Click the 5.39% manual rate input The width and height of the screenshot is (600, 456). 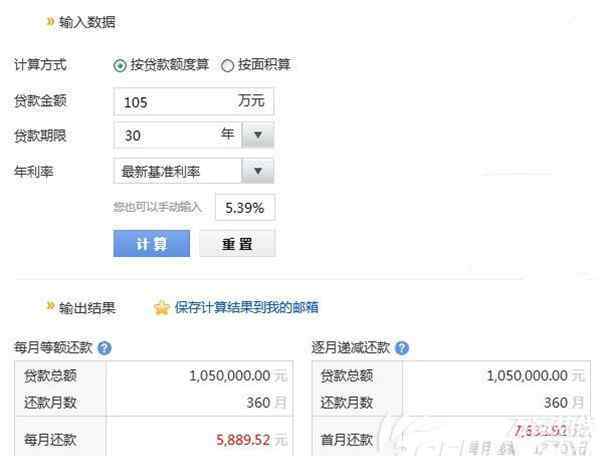pyautogui.click(x=245, y=207)
